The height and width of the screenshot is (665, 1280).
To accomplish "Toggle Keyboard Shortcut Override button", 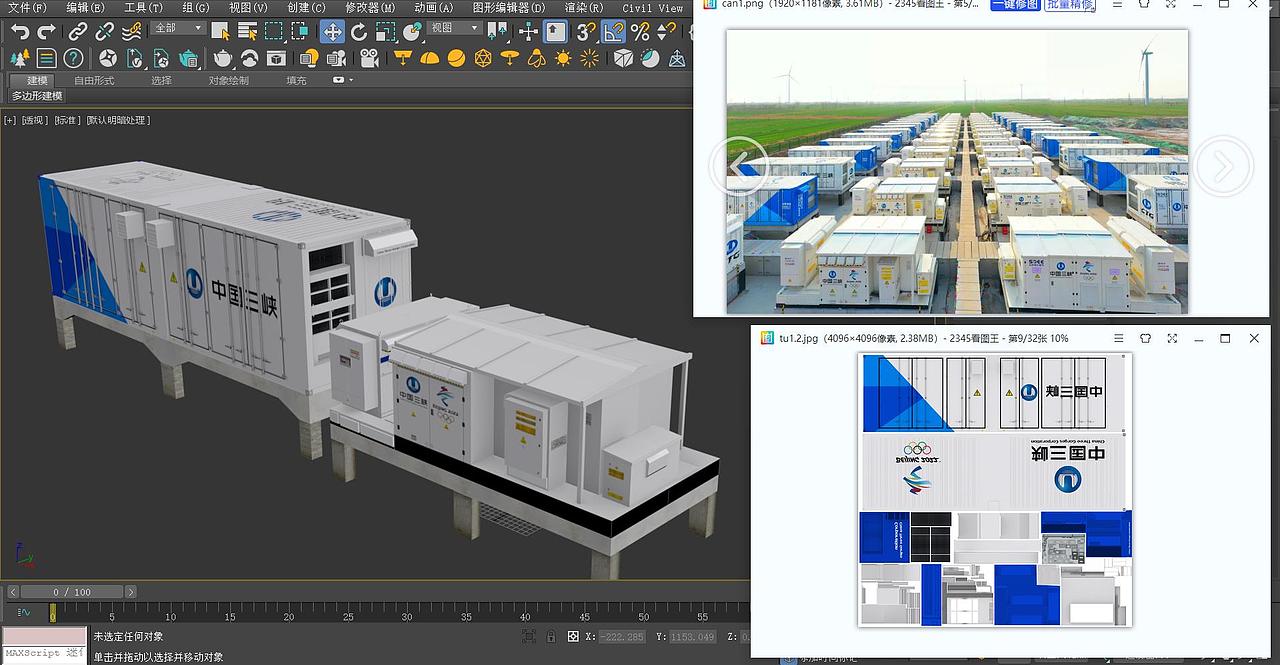I will (555, 31).
